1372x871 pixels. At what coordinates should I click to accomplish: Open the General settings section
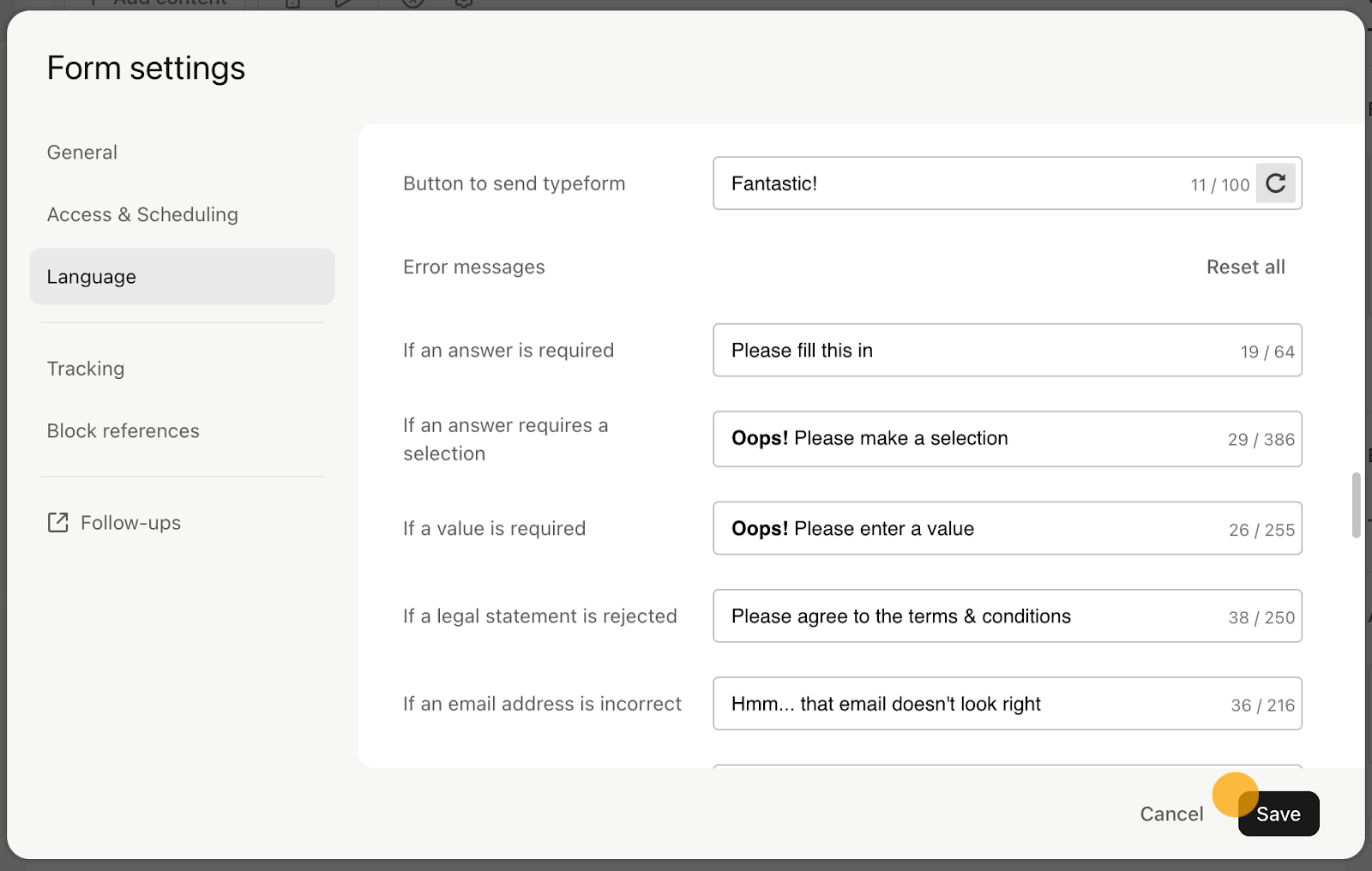pos(82,153)
